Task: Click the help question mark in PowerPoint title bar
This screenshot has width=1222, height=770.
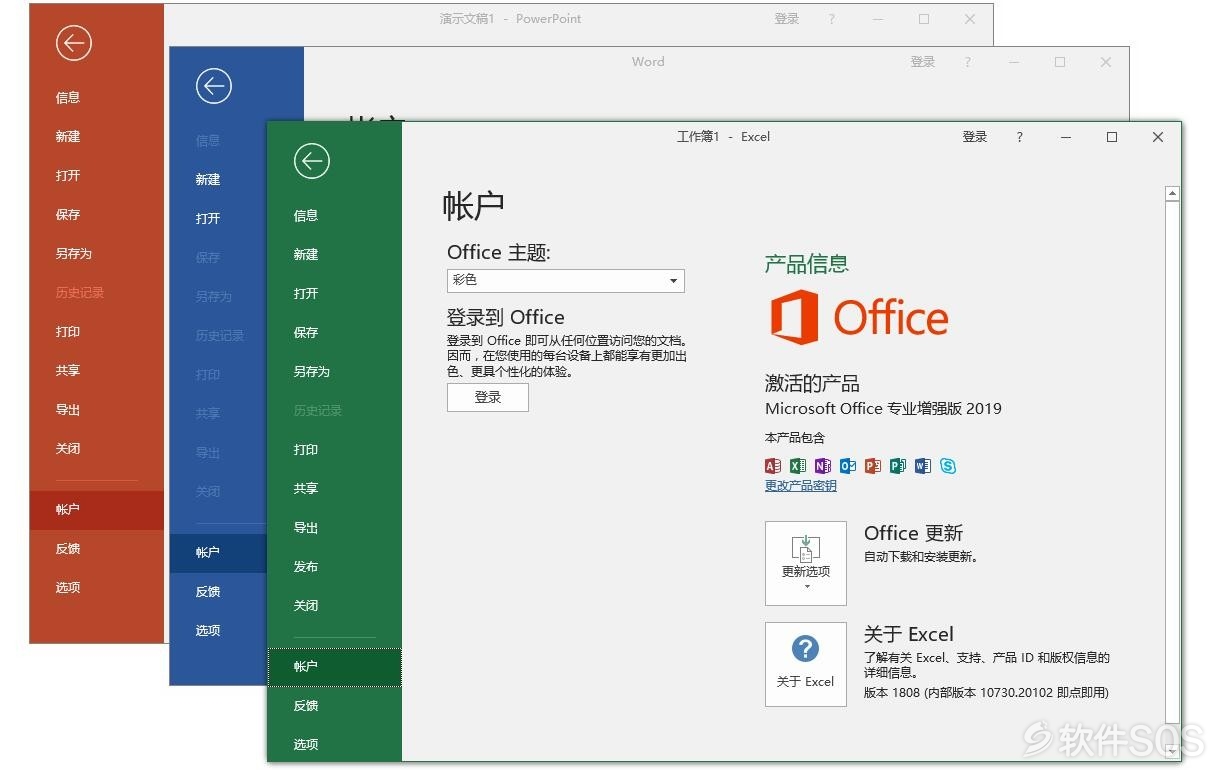Action: point(831,19)
